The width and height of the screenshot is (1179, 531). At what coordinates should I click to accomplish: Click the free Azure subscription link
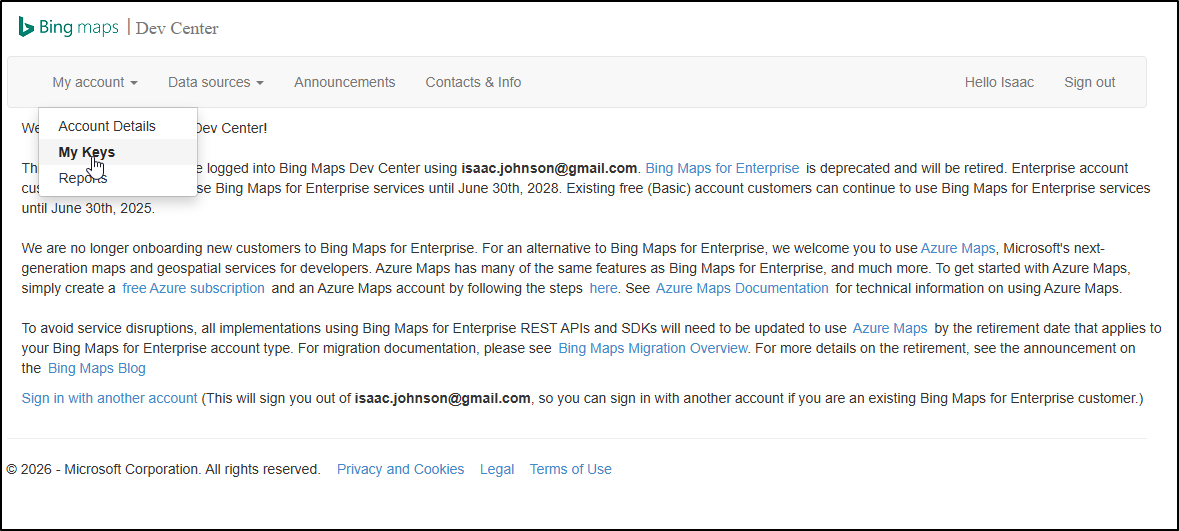click(193, 288)
